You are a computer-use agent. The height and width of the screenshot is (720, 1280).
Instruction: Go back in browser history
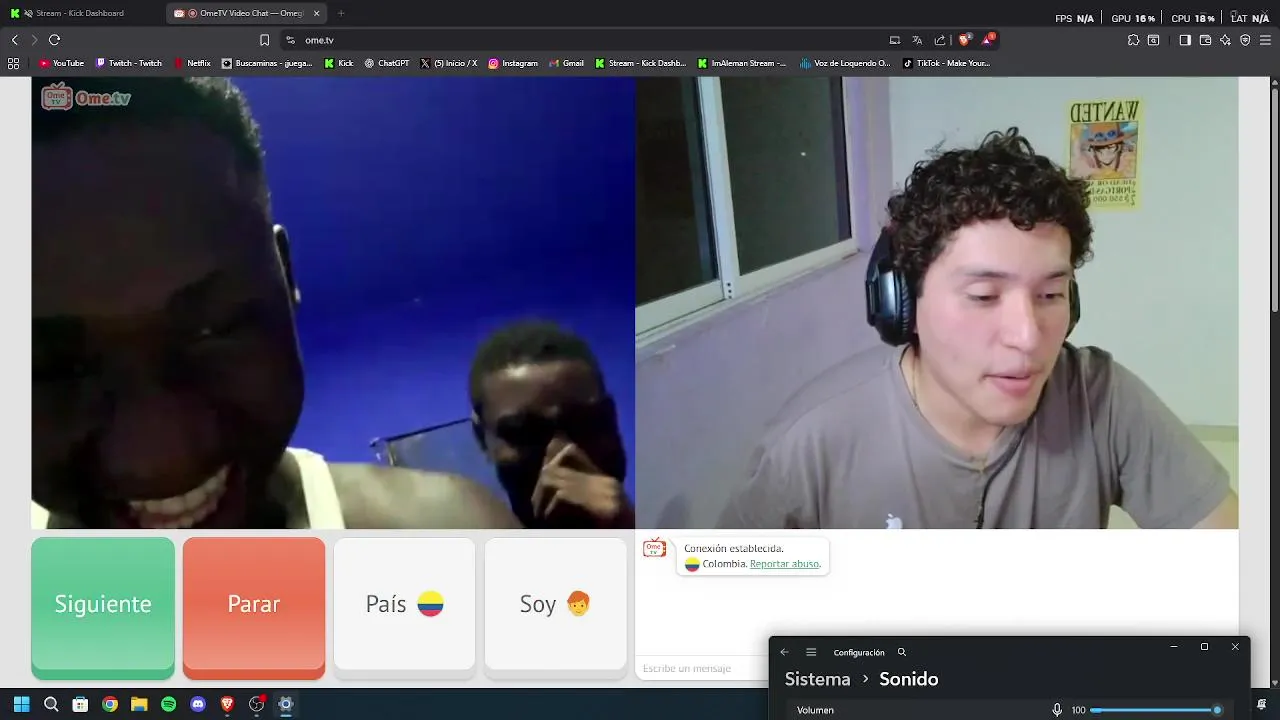coord(15,40)
